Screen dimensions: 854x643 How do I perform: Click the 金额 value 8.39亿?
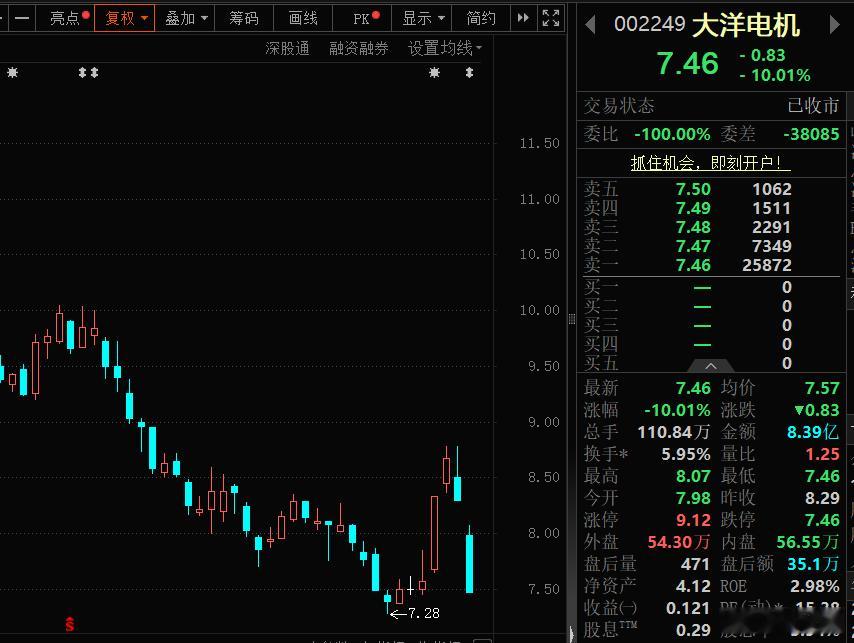pyautogui.click(x=813, y=432)
